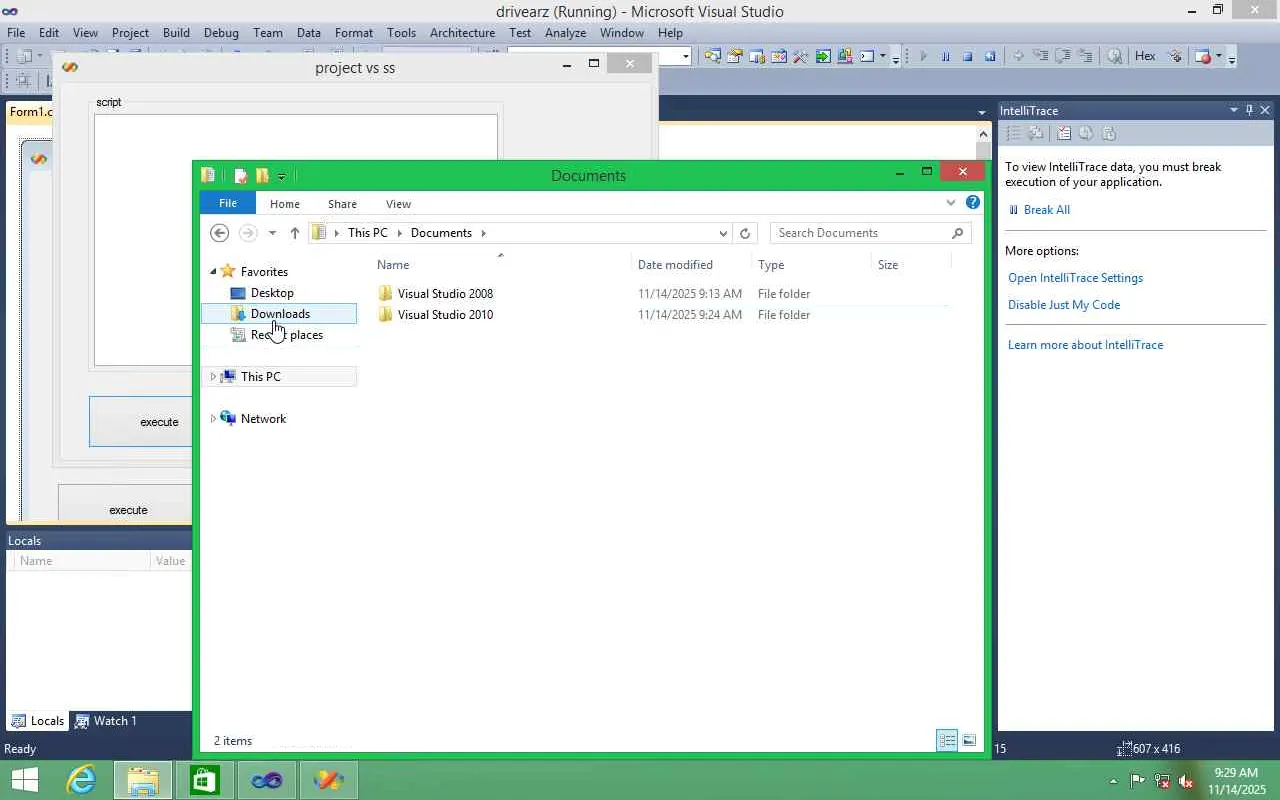Expand the Network tree node
The image size is (1280, 800).
click(x=213, y=419)
